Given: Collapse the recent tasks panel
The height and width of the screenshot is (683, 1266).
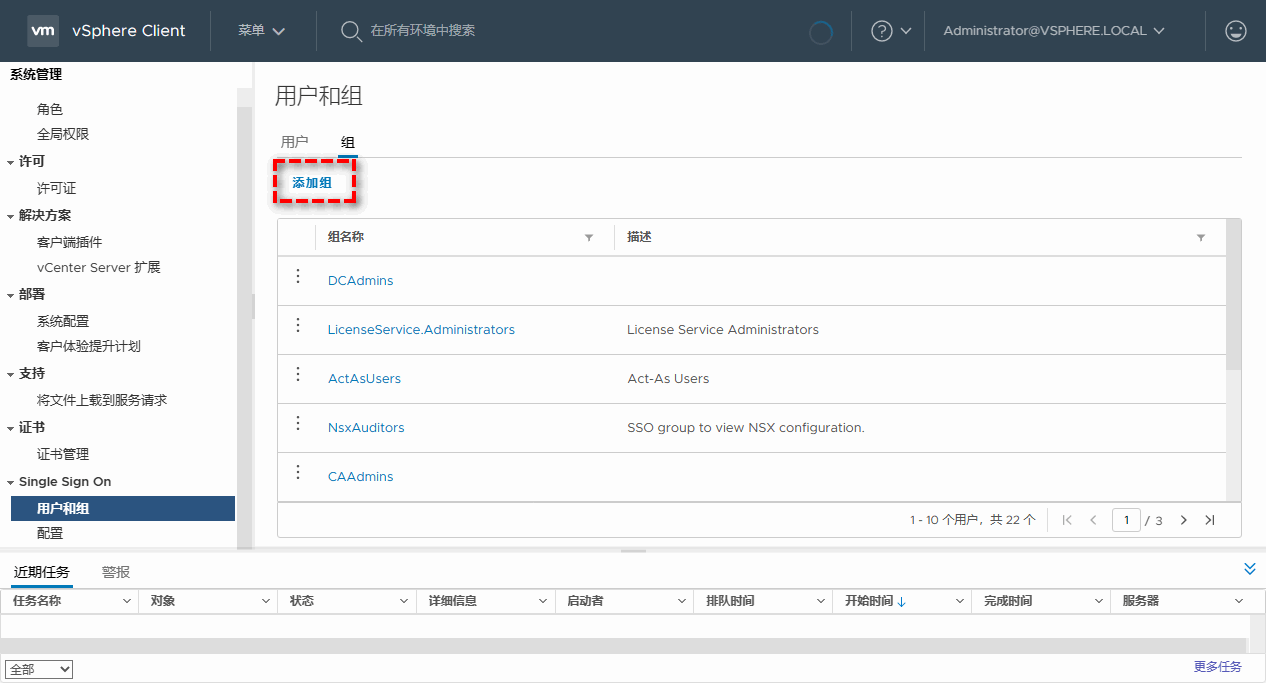Looking at the screenshot, I should tap(1249, 569).
